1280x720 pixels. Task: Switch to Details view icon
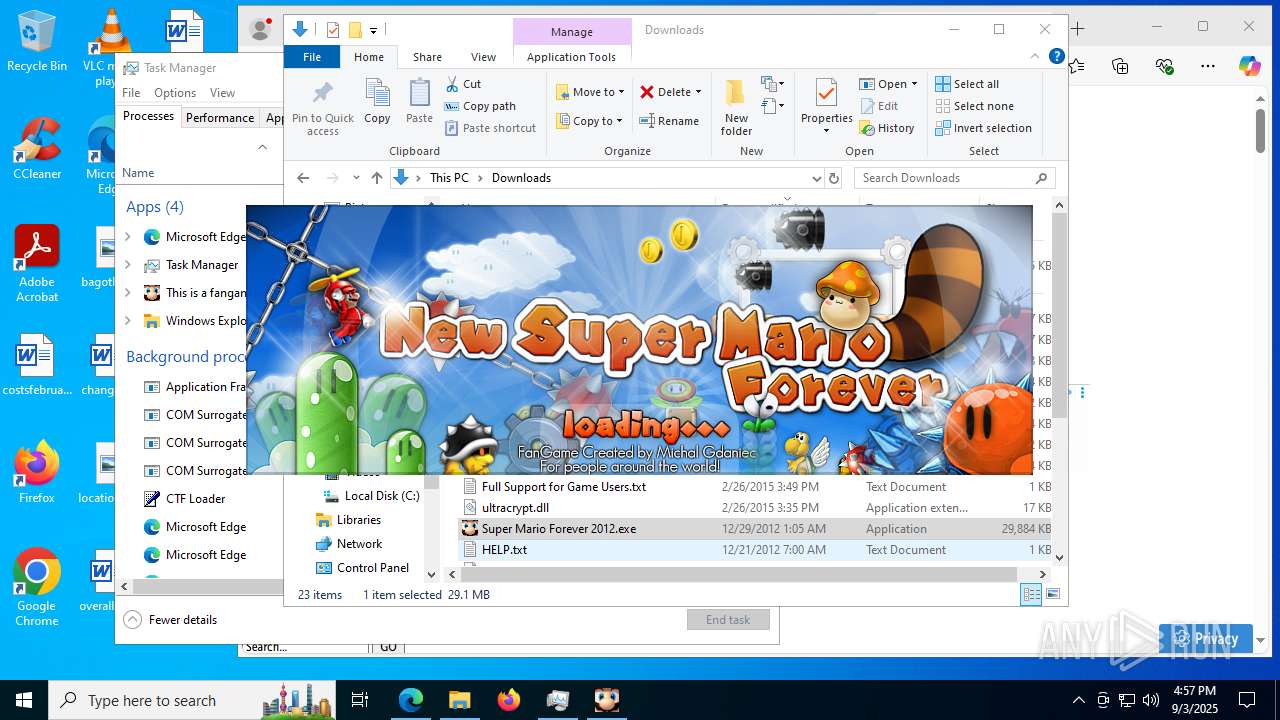(1031, 594)
